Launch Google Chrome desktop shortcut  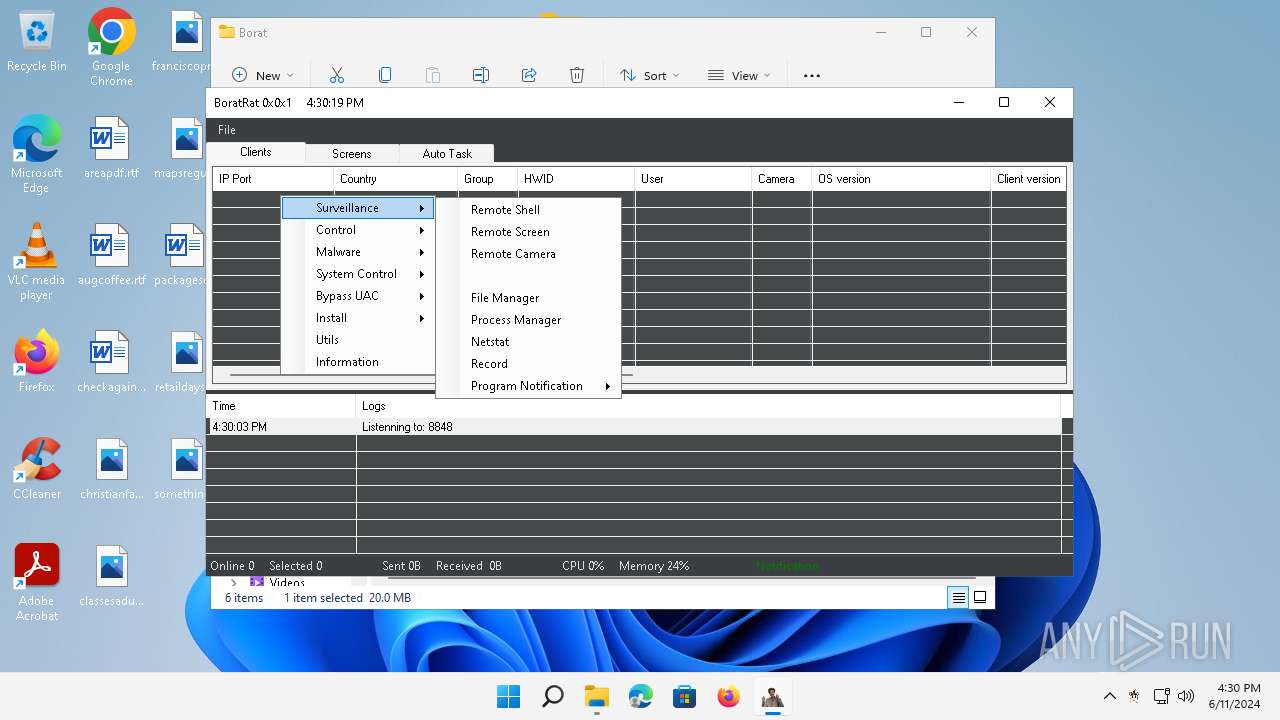pyautogui.click(x=111, y=47)
